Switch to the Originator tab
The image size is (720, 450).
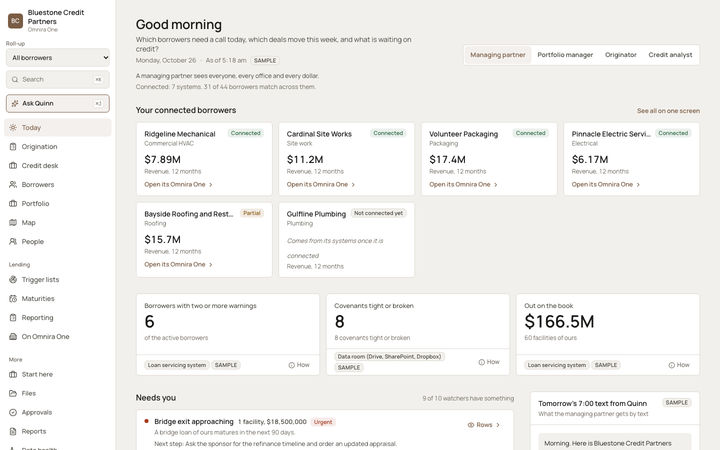(x=621, y=55)
